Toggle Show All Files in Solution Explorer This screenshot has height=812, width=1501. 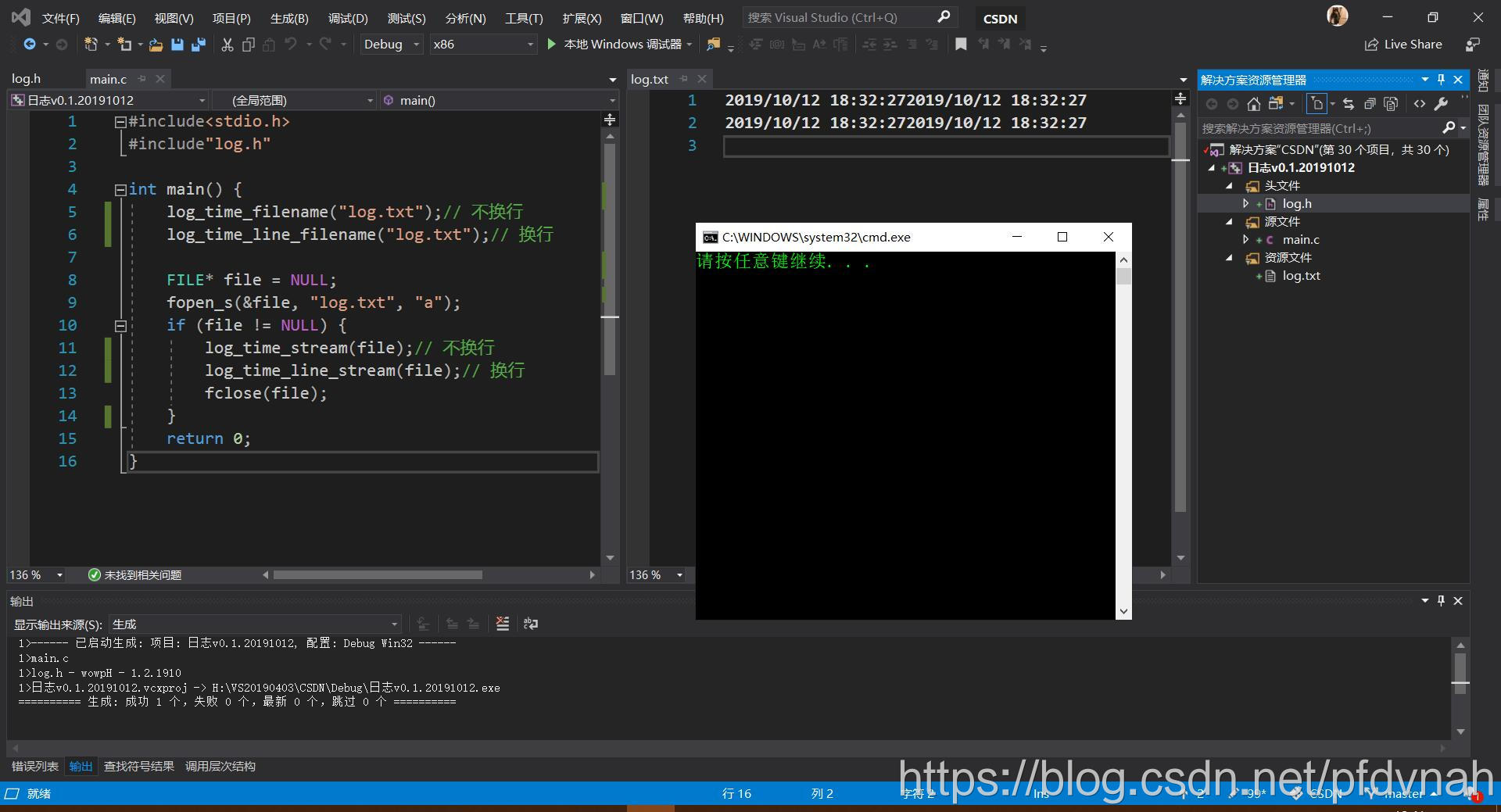tap(1391, 104)
